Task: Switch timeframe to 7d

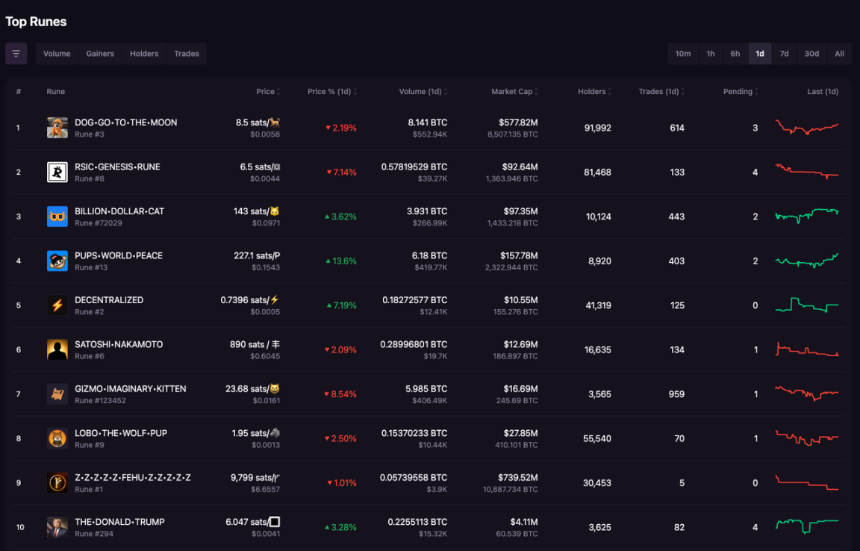Action: pyautogui.click(x=784, y=54)
